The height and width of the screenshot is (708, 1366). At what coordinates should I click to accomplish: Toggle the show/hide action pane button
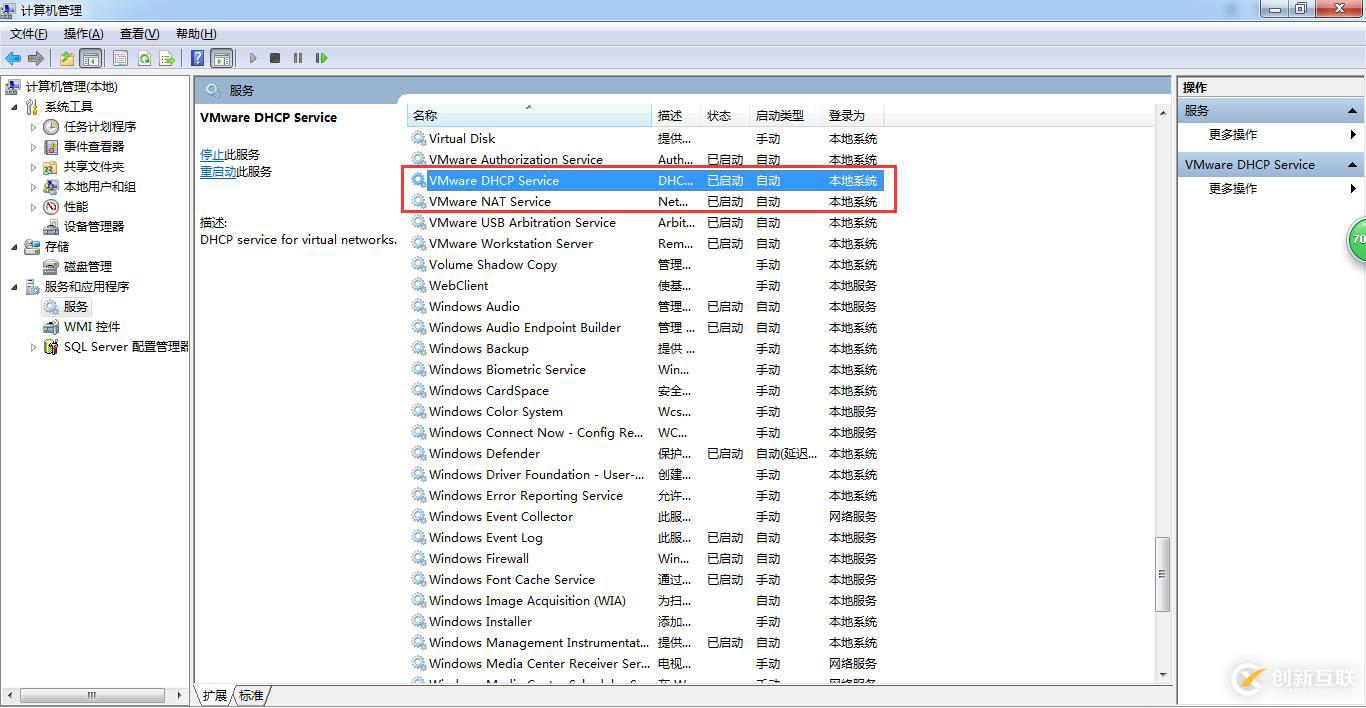tap(222, 58)
